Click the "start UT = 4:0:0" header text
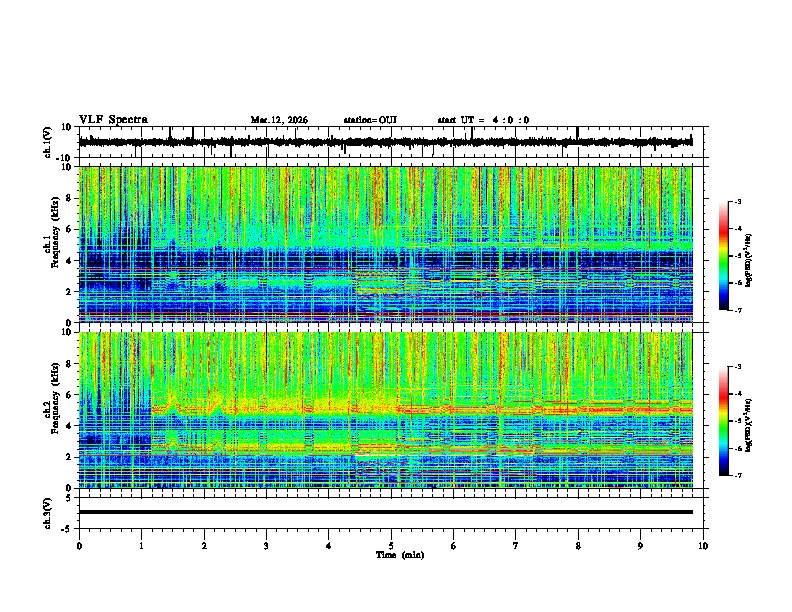Screen dimensions: 792x612 coord(483,120)
